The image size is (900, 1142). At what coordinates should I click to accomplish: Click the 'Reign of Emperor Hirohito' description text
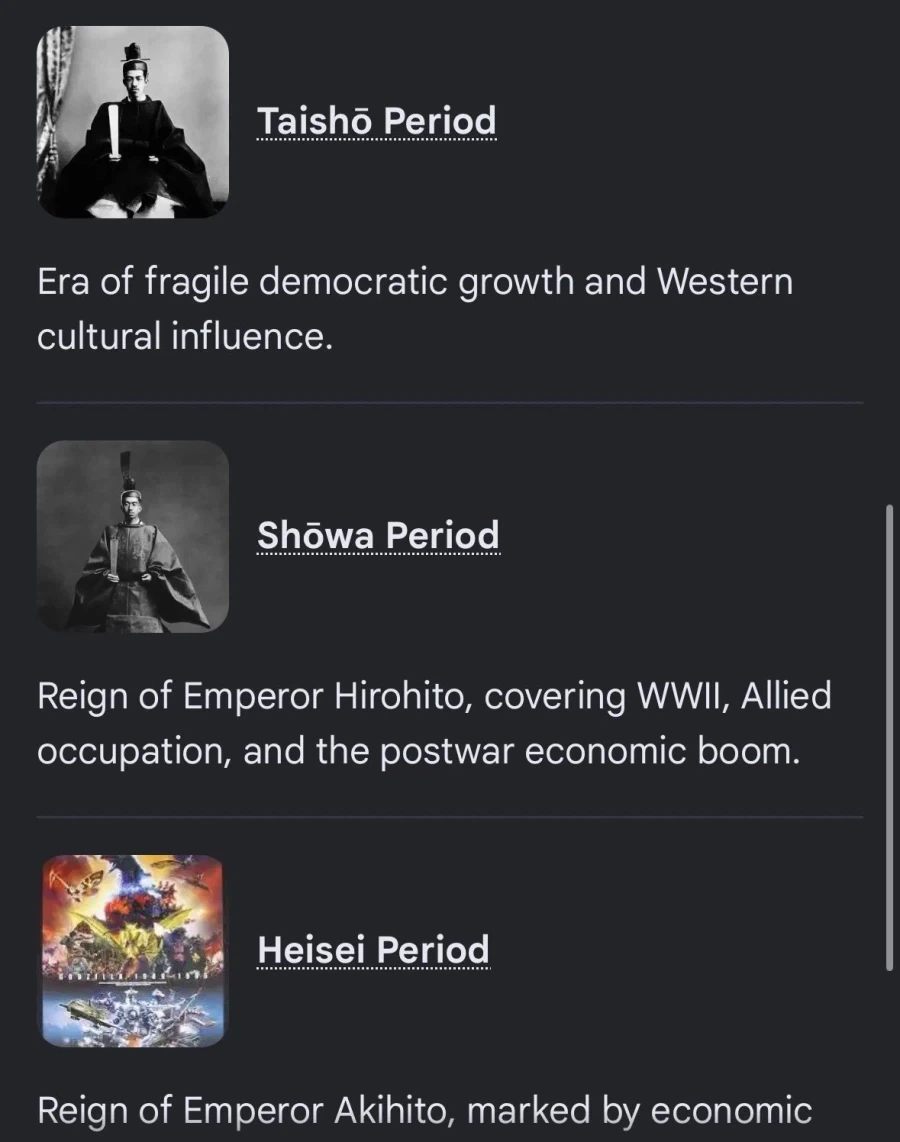pos(434,723)
